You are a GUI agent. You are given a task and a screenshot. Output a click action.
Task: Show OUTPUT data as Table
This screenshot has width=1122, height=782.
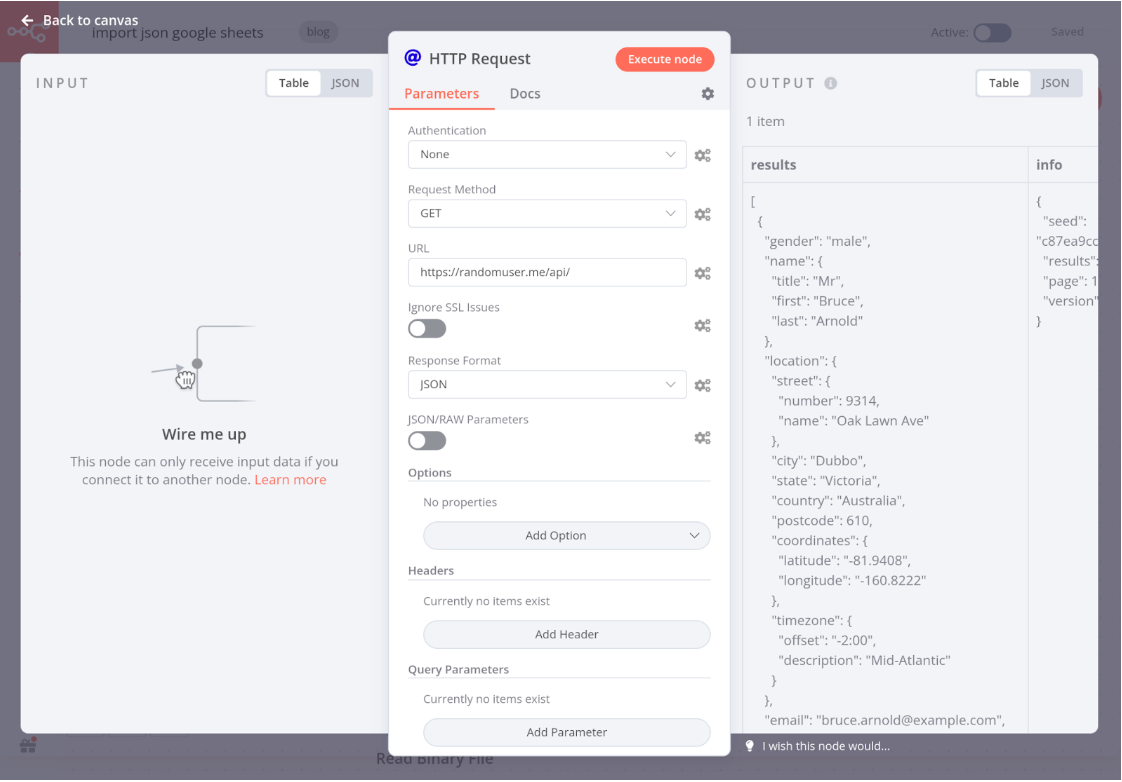[x=1003, y=83]
